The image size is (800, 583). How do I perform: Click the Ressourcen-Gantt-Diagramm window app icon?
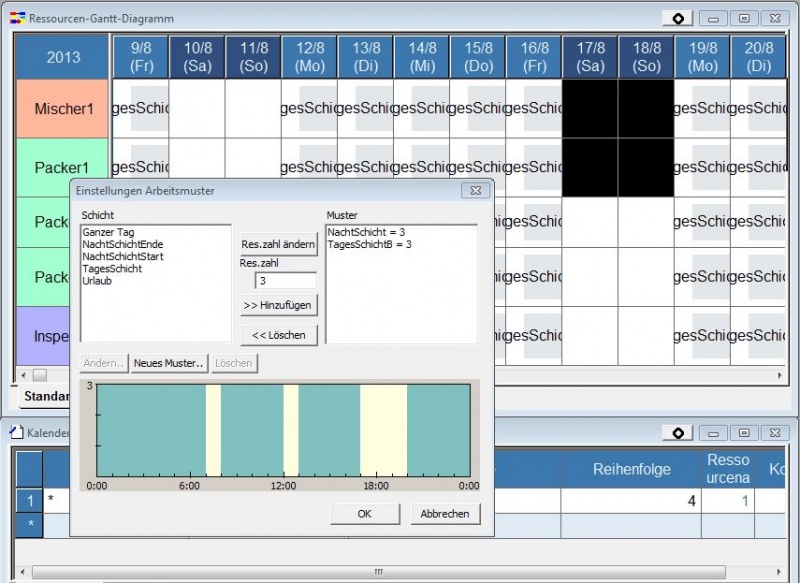click(x=17, y=18)
